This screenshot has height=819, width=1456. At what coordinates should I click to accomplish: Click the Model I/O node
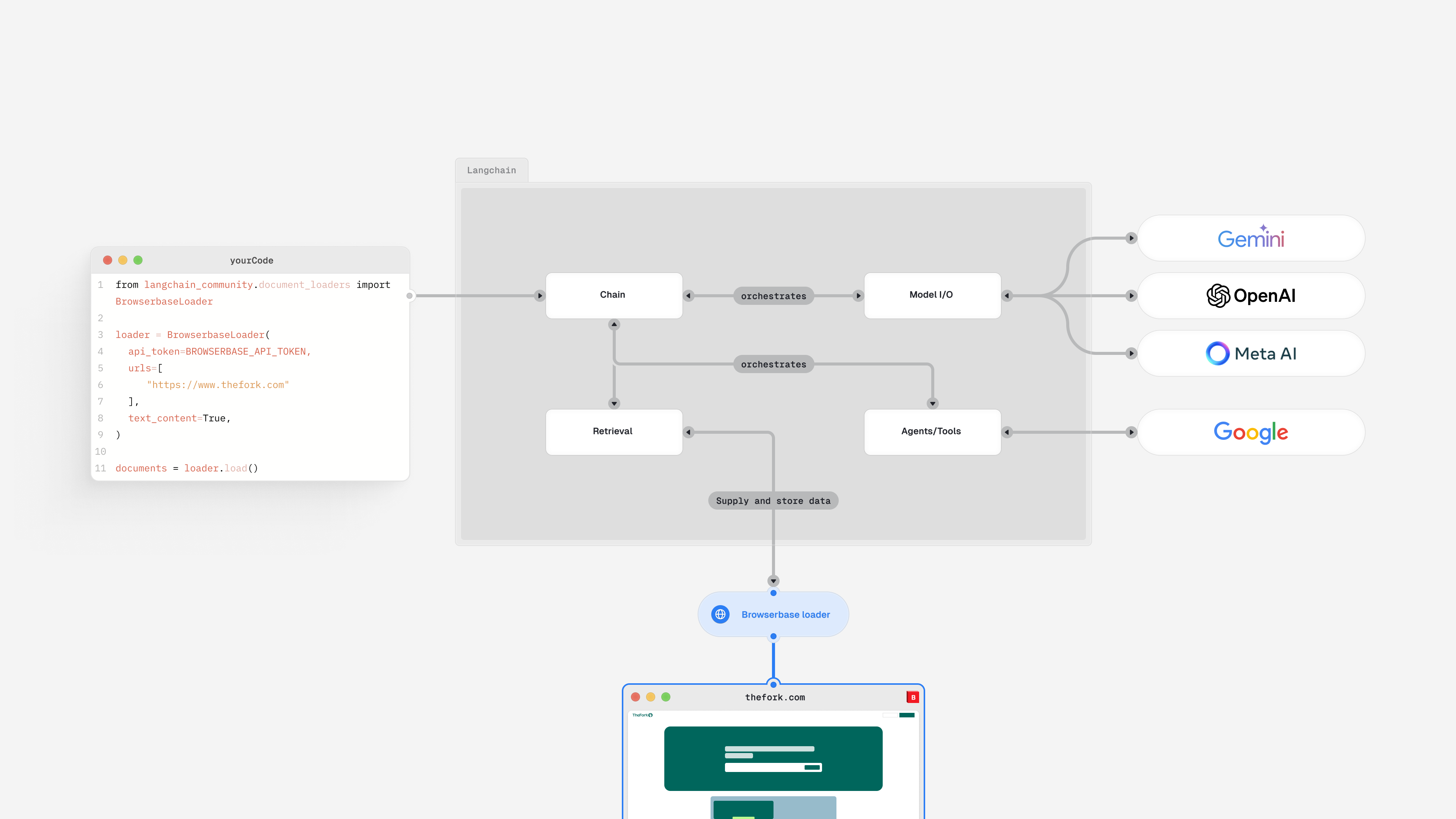pyautogui.click(x=932, y=295)
